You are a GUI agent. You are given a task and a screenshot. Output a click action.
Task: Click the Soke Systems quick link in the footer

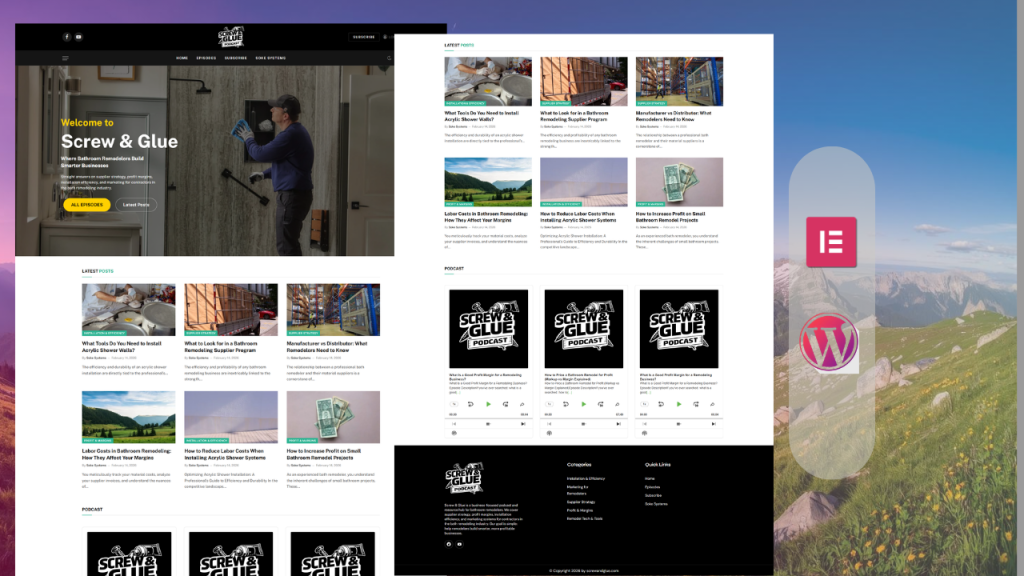click(x=656, y=504)
